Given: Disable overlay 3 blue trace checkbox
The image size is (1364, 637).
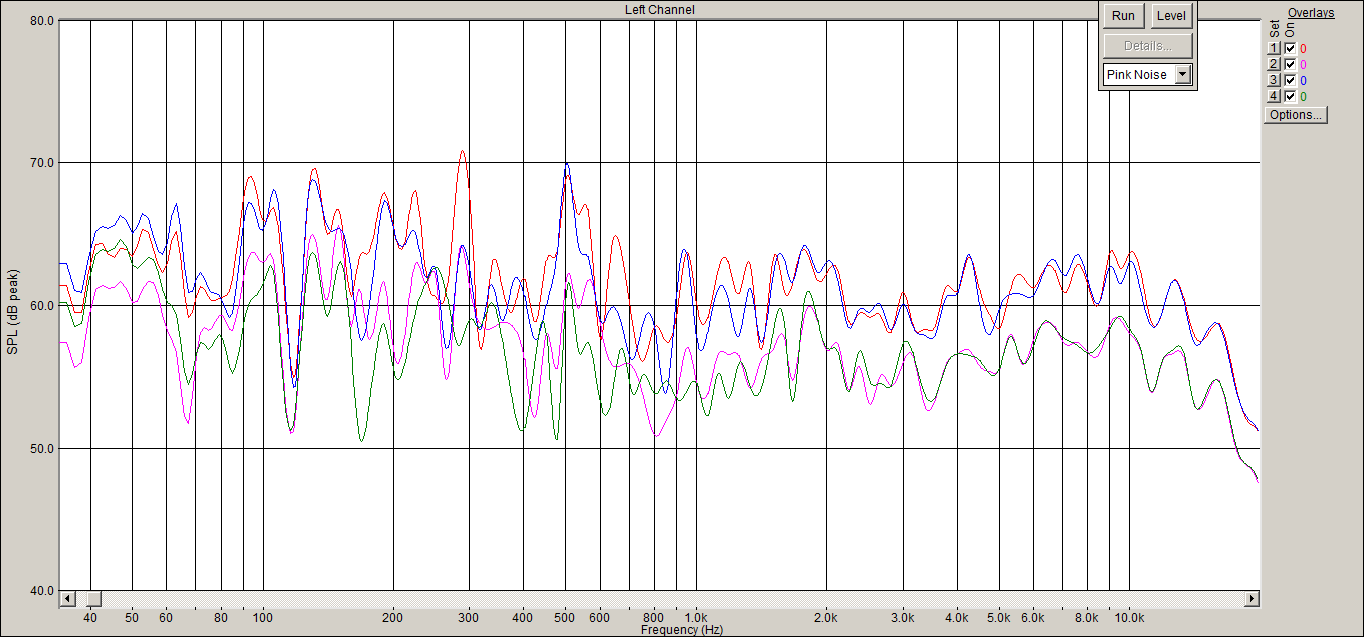Looking at the screenshot, I should coord(1290,80).
